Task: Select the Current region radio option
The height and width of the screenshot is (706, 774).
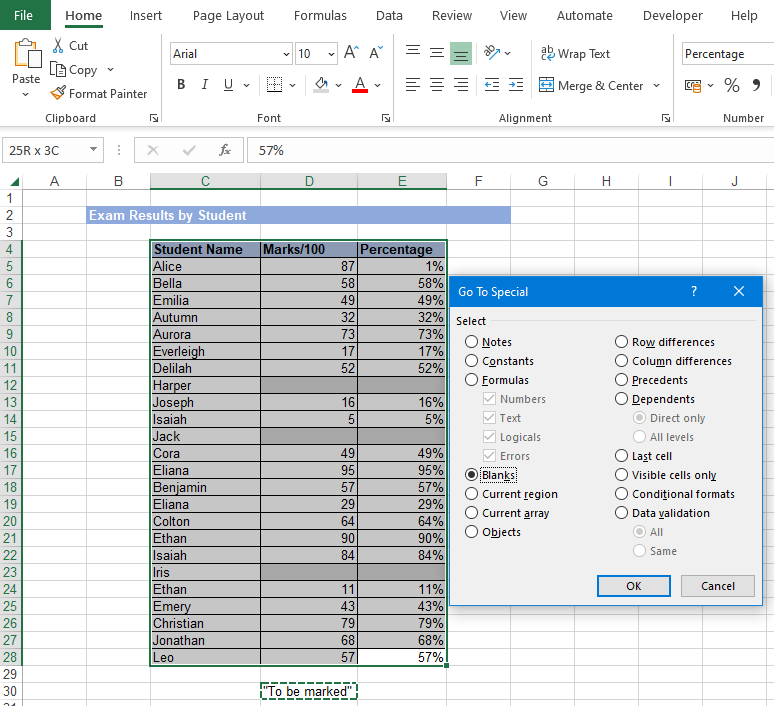Action: (x=472, y=494)
